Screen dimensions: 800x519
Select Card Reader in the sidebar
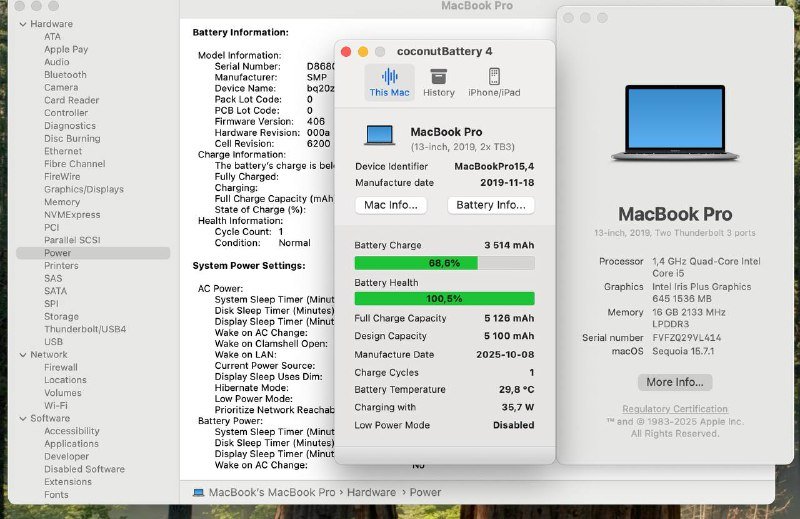coord(71,100)
